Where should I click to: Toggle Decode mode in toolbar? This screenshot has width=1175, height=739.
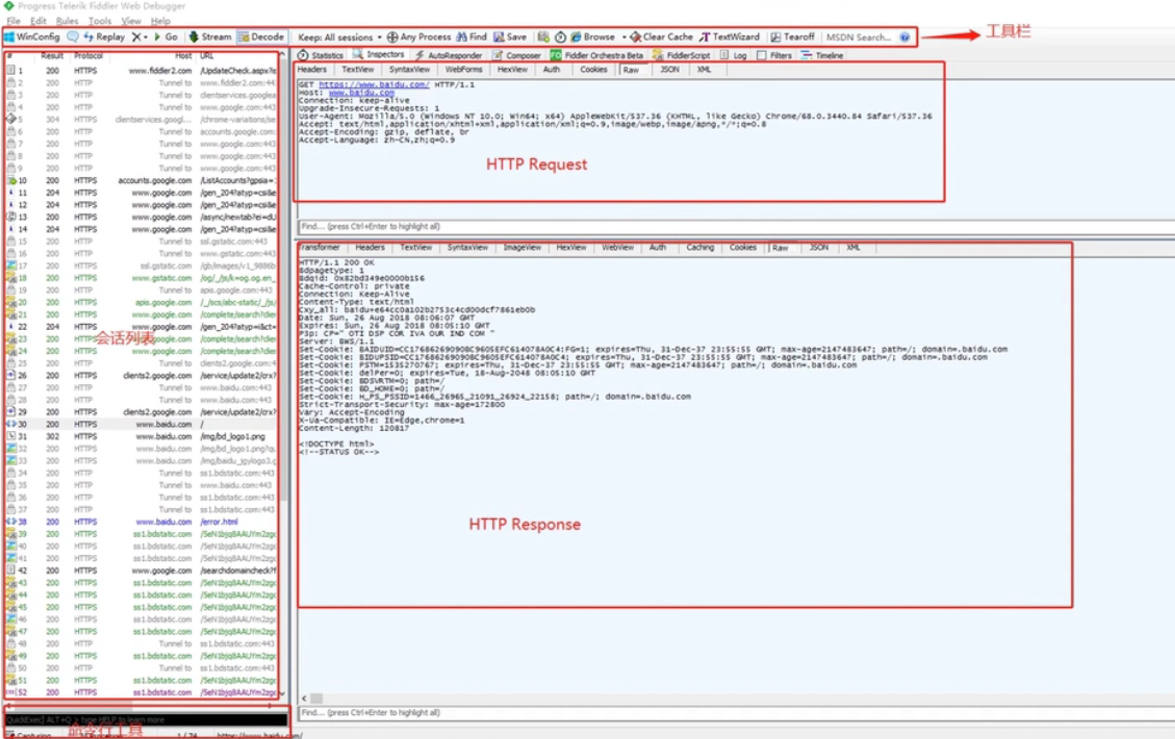tap(261, 37)
